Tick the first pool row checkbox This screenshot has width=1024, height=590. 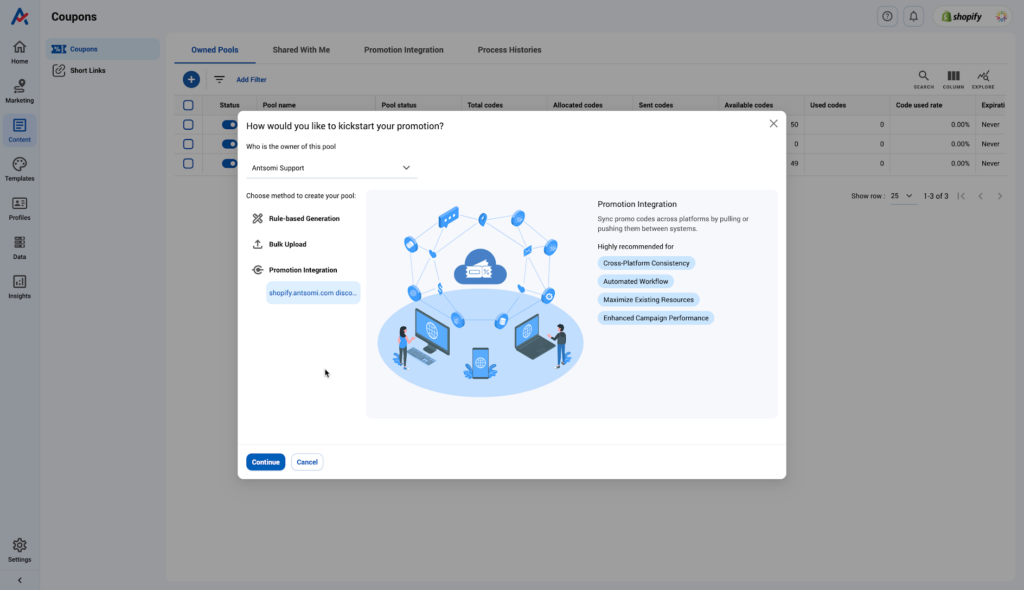click(x=188, y=124)
